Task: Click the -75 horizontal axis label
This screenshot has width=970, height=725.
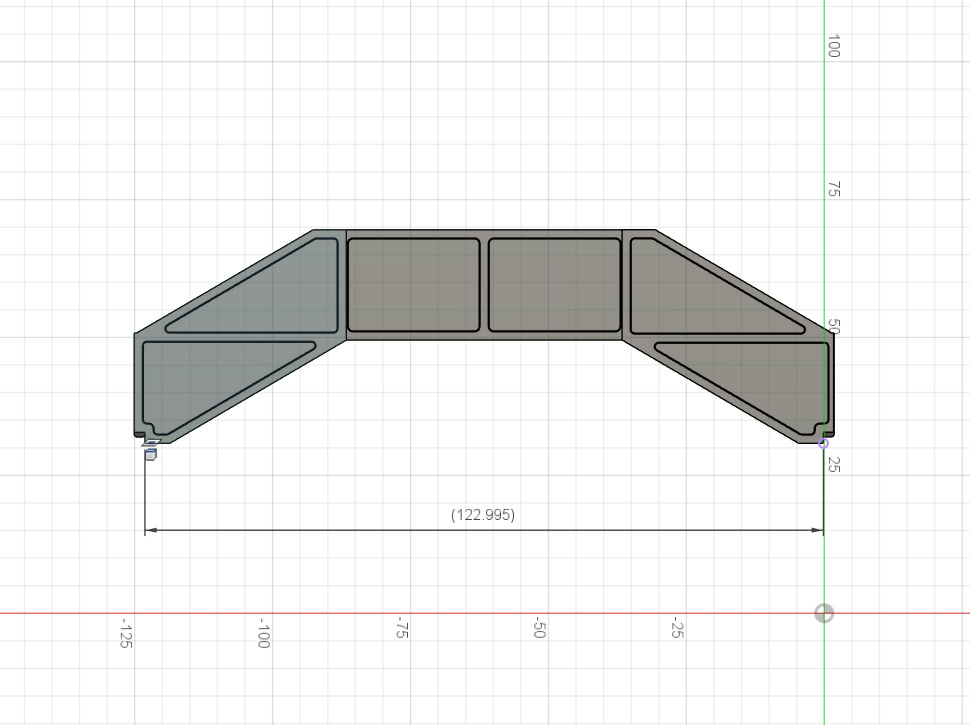Action: click(402, 627)
